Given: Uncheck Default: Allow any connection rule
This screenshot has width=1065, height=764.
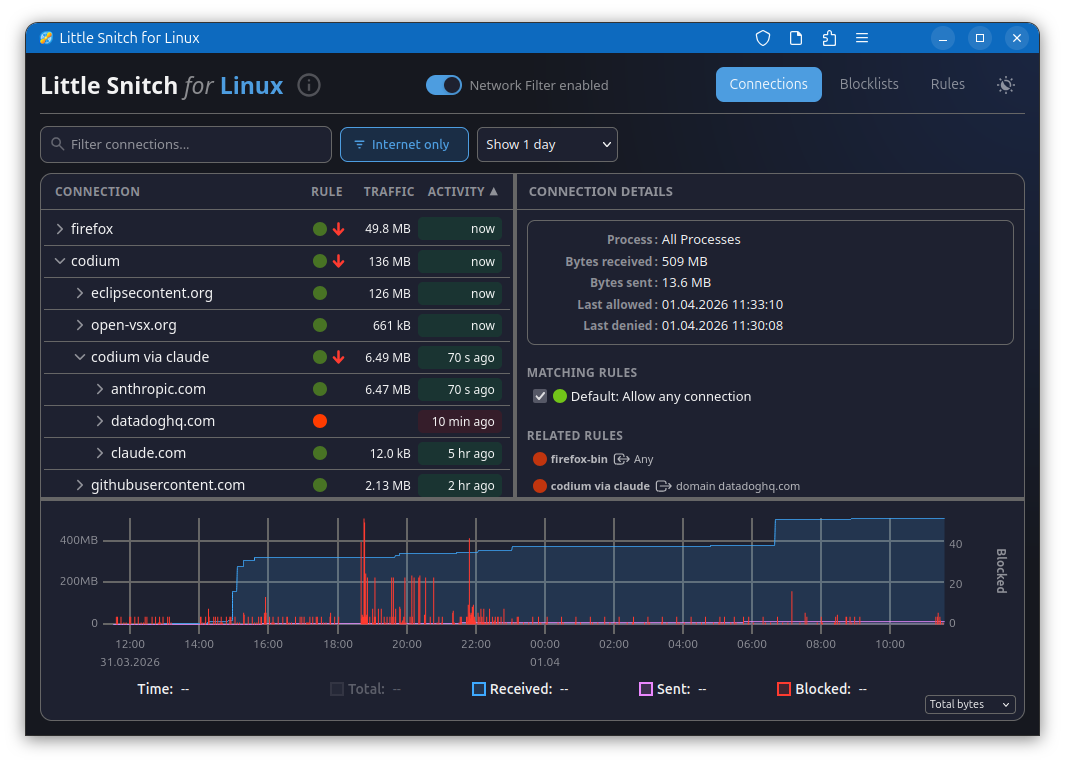Looking at the screenshot, I should (x=540, y=396).
